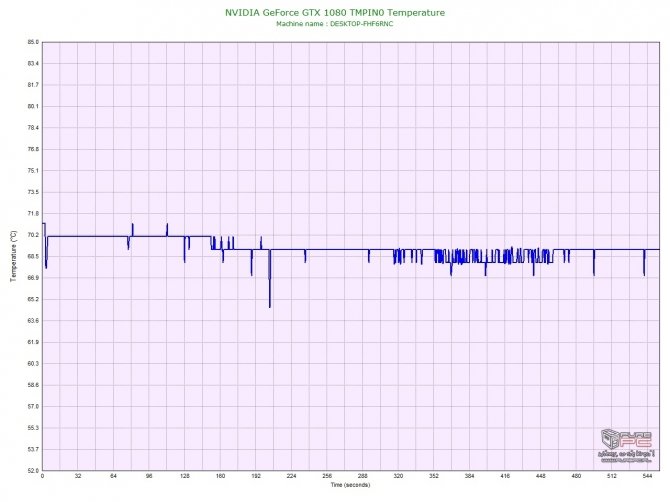Screen dimensions: 670x502
Task: Click the 256 time axis tick label
Action: 327,476
